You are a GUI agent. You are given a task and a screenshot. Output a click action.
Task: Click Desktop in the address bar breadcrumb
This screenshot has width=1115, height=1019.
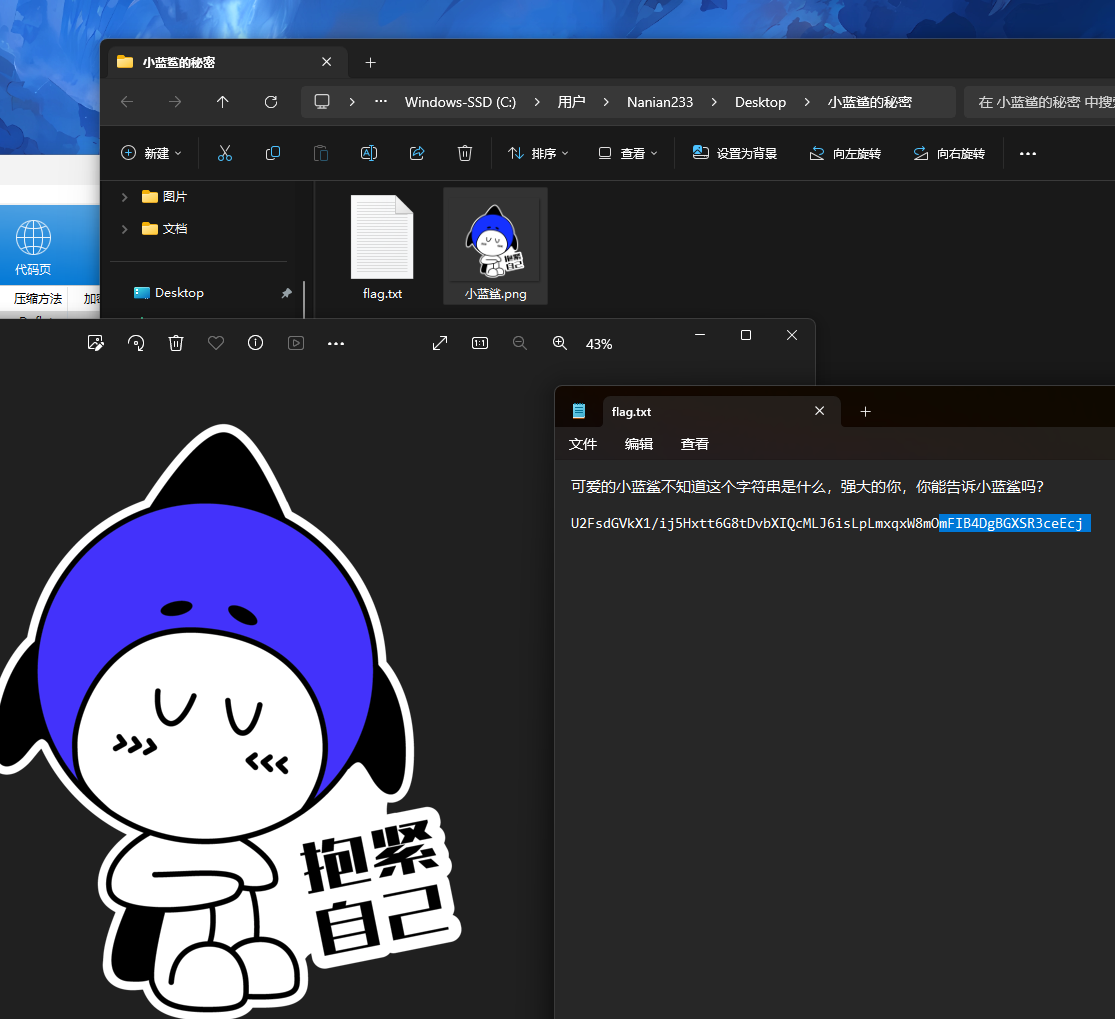click(x=760, y=102)
